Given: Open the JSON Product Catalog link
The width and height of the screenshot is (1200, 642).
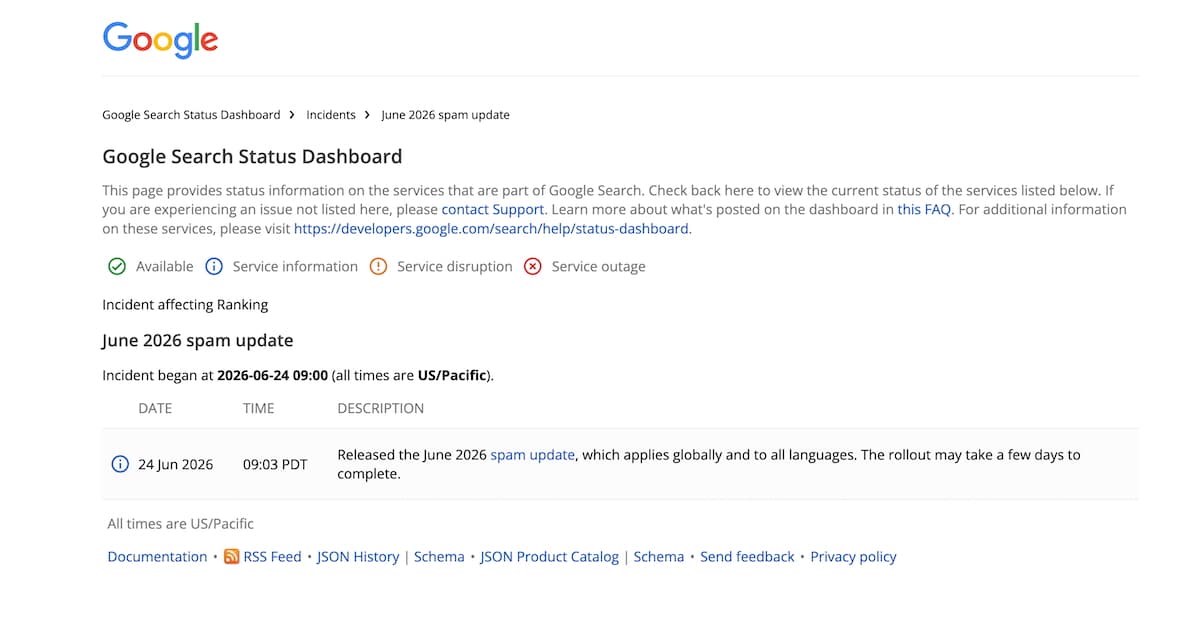Looking at the screenshot, I should pyautogui.click(x=550, y=556).
